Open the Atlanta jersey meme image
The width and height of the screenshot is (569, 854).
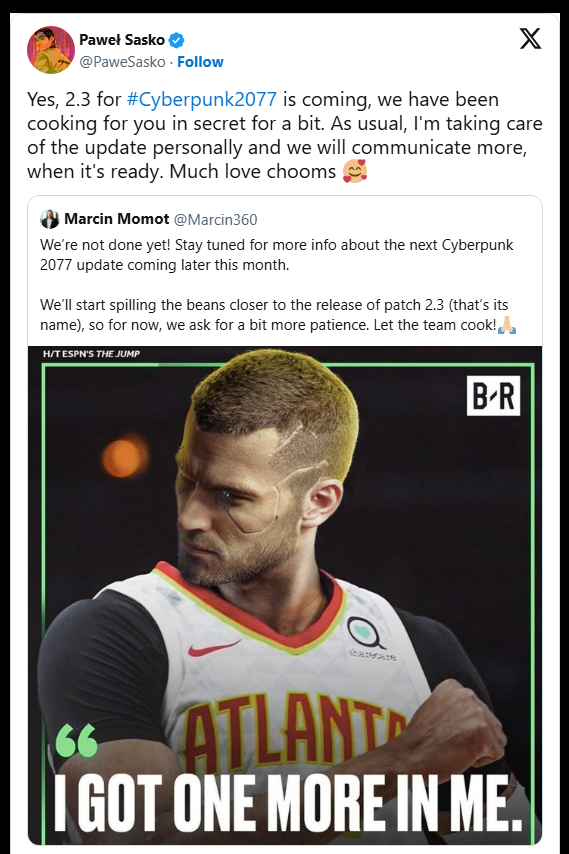[x=285, y=595]
